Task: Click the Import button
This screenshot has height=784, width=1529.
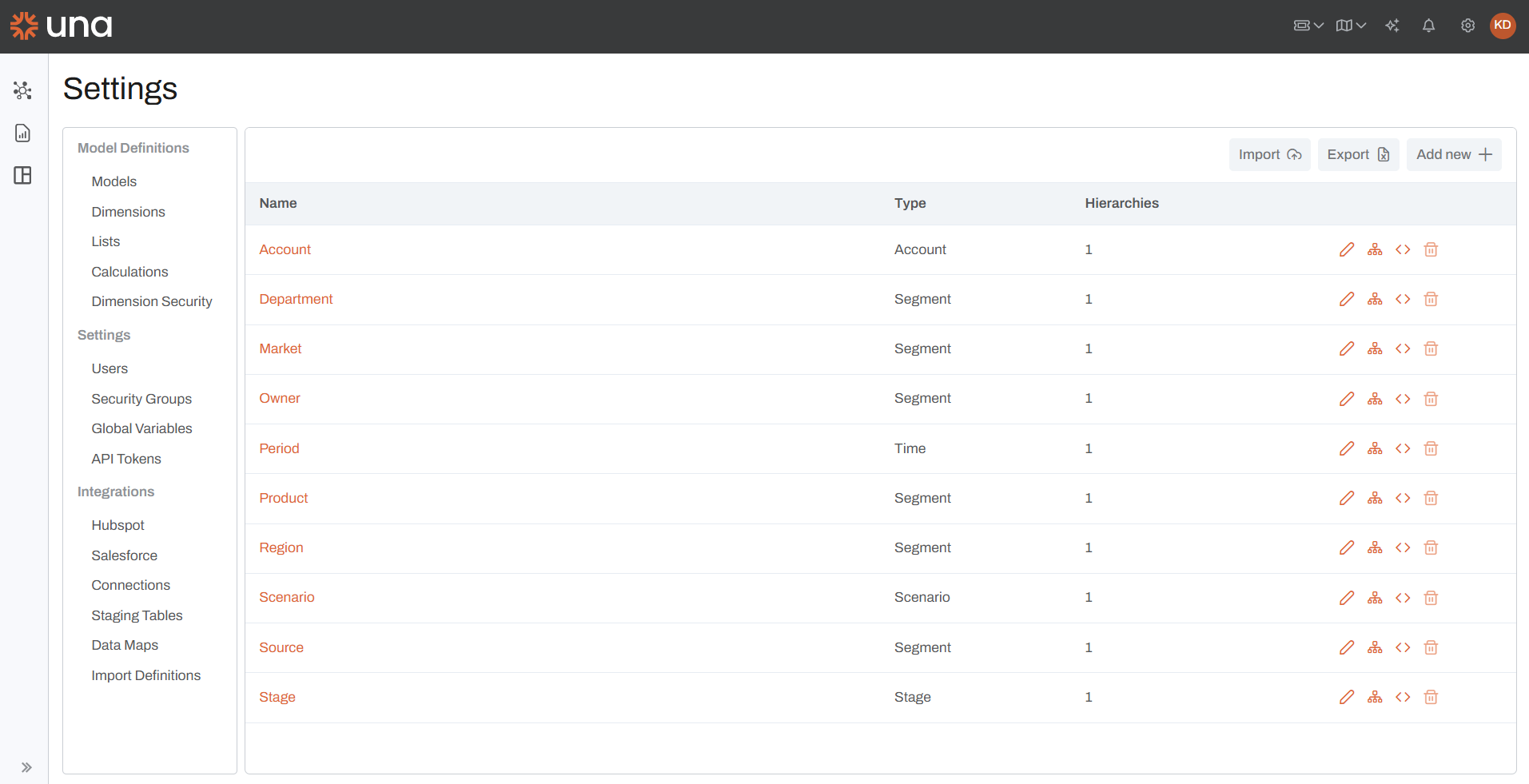Action: click(x=1269, y=154)
